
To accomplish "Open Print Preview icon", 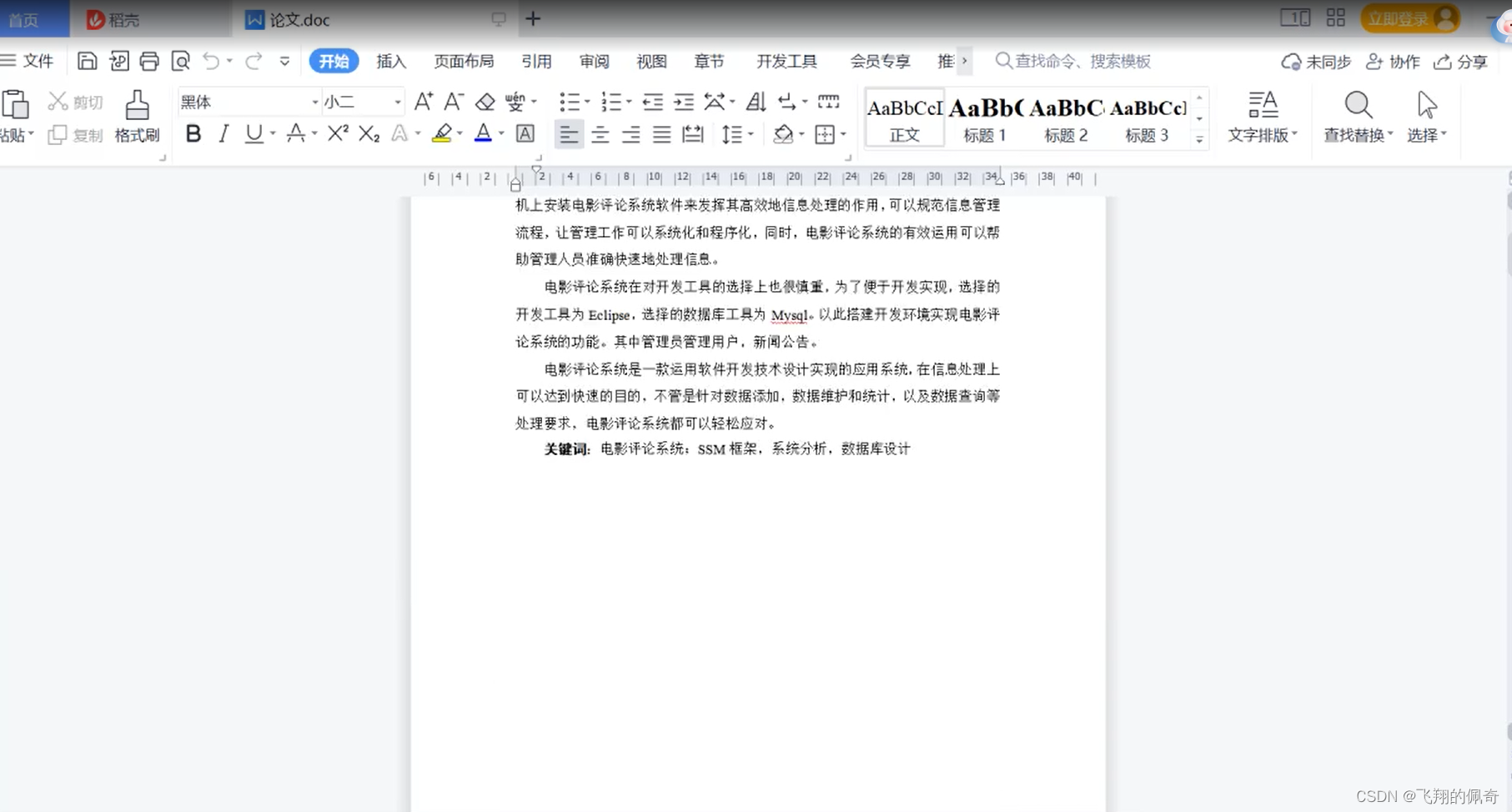I will click(180, 61).
